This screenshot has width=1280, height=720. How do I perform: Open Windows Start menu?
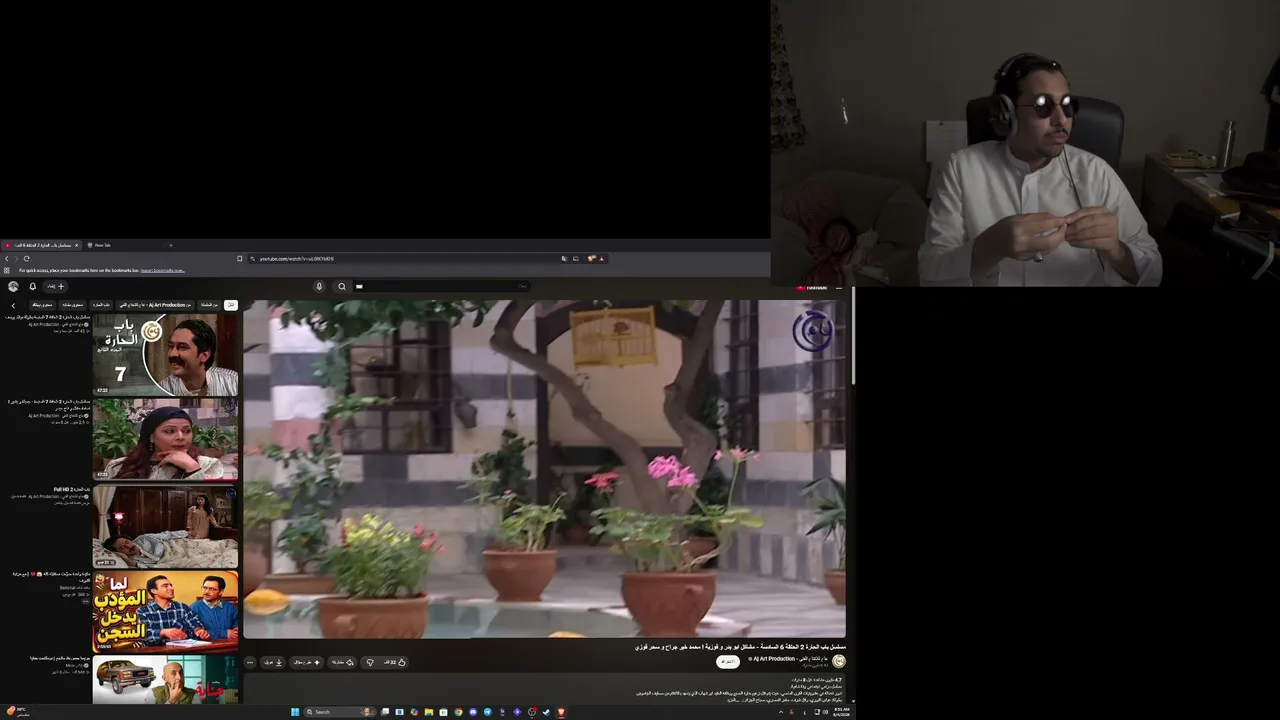click(295, 712)
